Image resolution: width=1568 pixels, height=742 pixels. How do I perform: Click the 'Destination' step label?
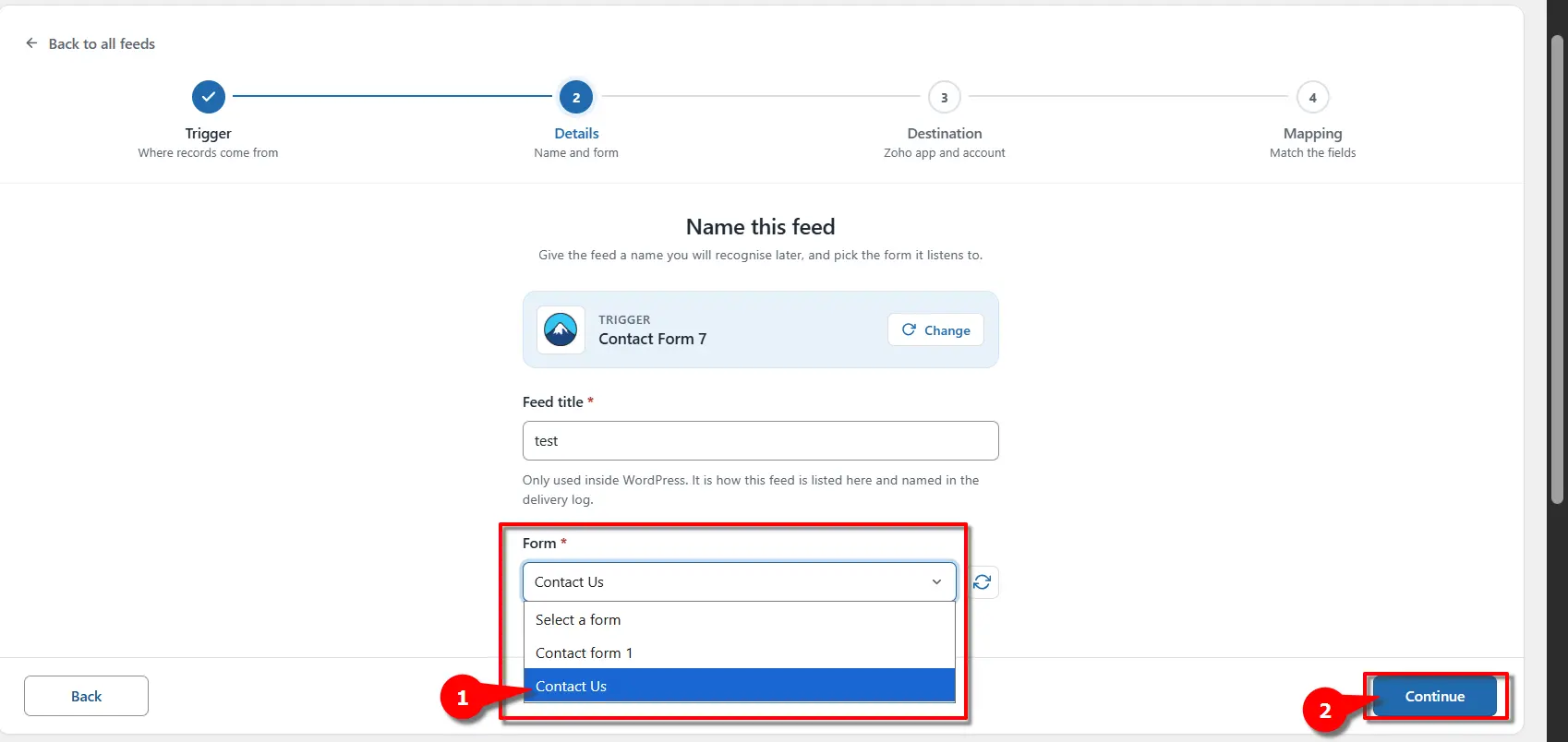(x=945, y=134)
